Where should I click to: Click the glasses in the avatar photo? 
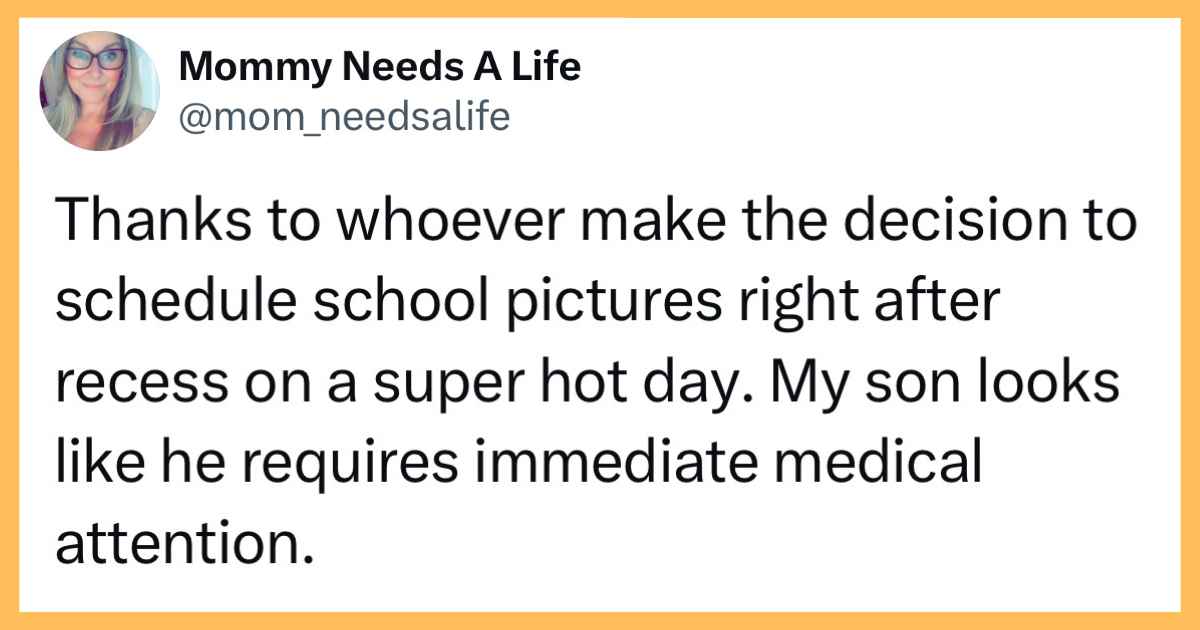click(97, 58)
